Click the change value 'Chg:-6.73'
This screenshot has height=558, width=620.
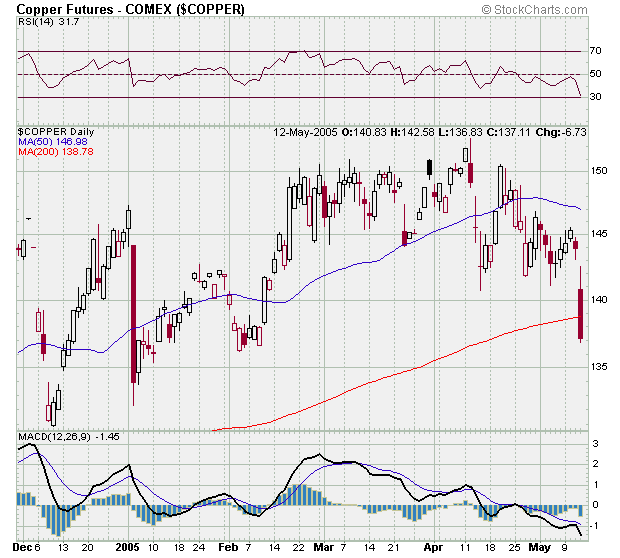pyautogui.click(x=561, y=132)
